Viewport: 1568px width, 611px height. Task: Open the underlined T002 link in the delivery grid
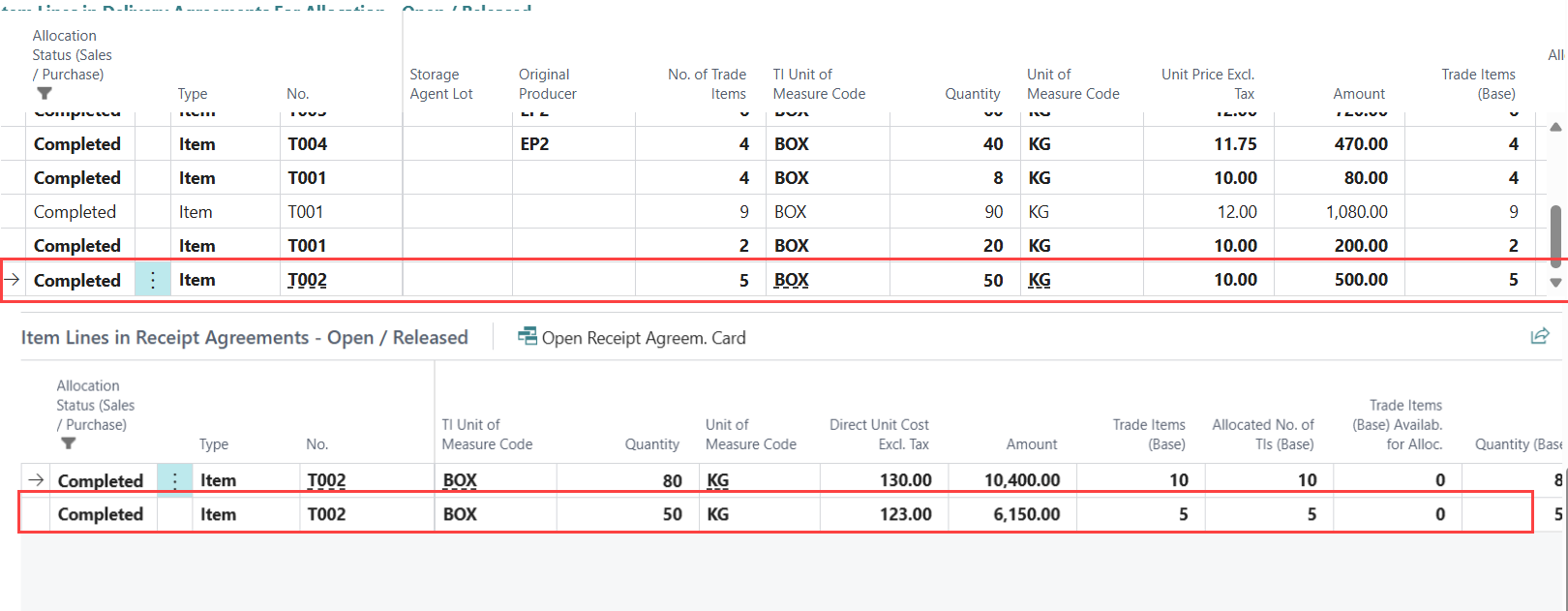[307, 280]
